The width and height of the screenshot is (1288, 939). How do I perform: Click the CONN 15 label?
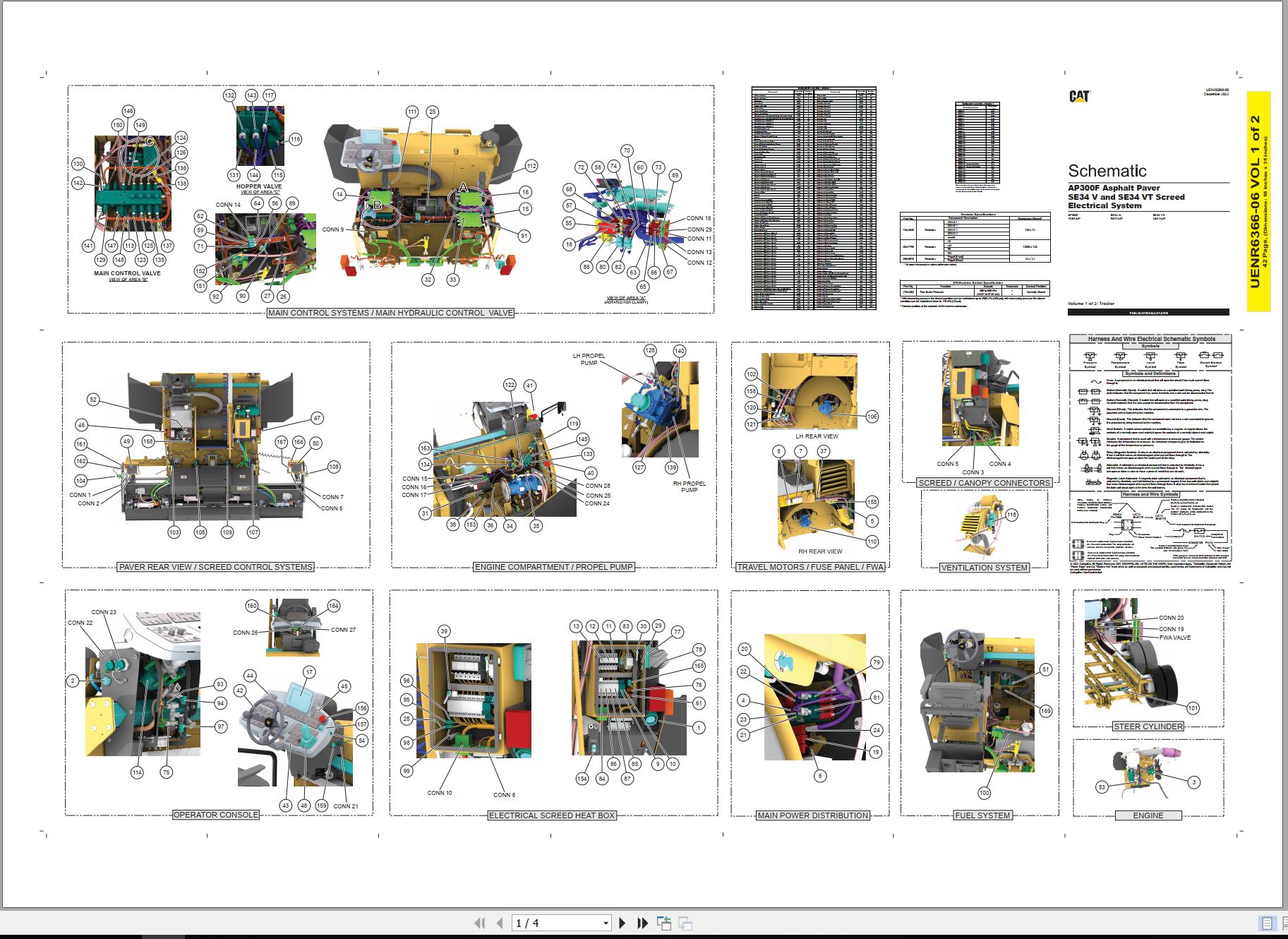coord(414,479)
